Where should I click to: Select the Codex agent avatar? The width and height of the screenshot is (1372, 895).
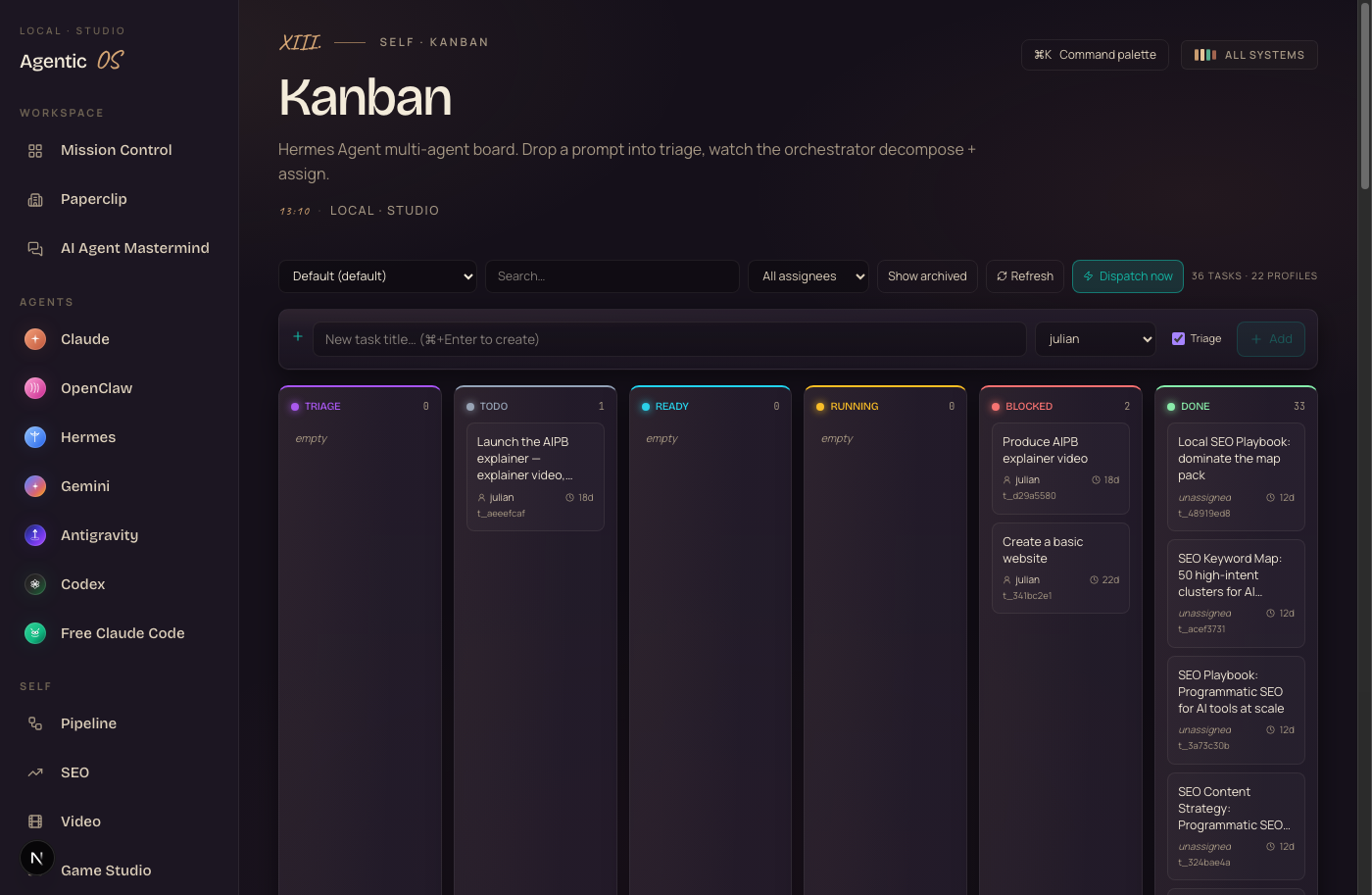35,584
